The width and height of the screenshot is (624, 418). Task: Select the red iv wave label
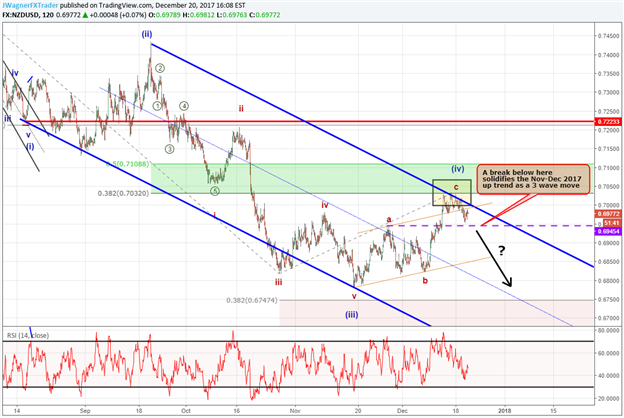point(325,205)
